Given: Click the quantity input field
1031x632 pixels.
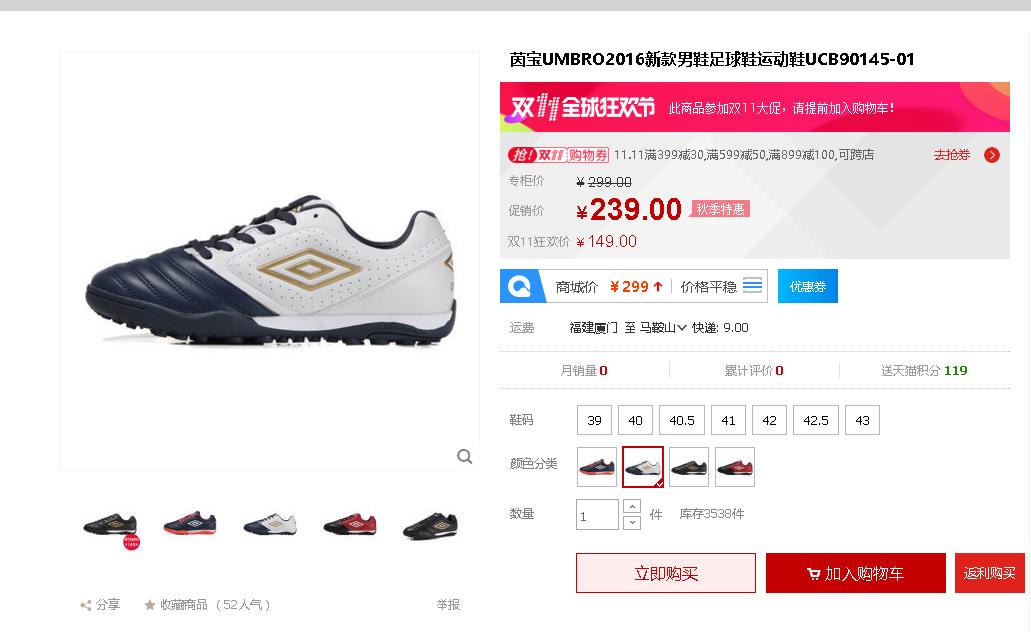Looking at the screenshot, I should pos(597,515).
